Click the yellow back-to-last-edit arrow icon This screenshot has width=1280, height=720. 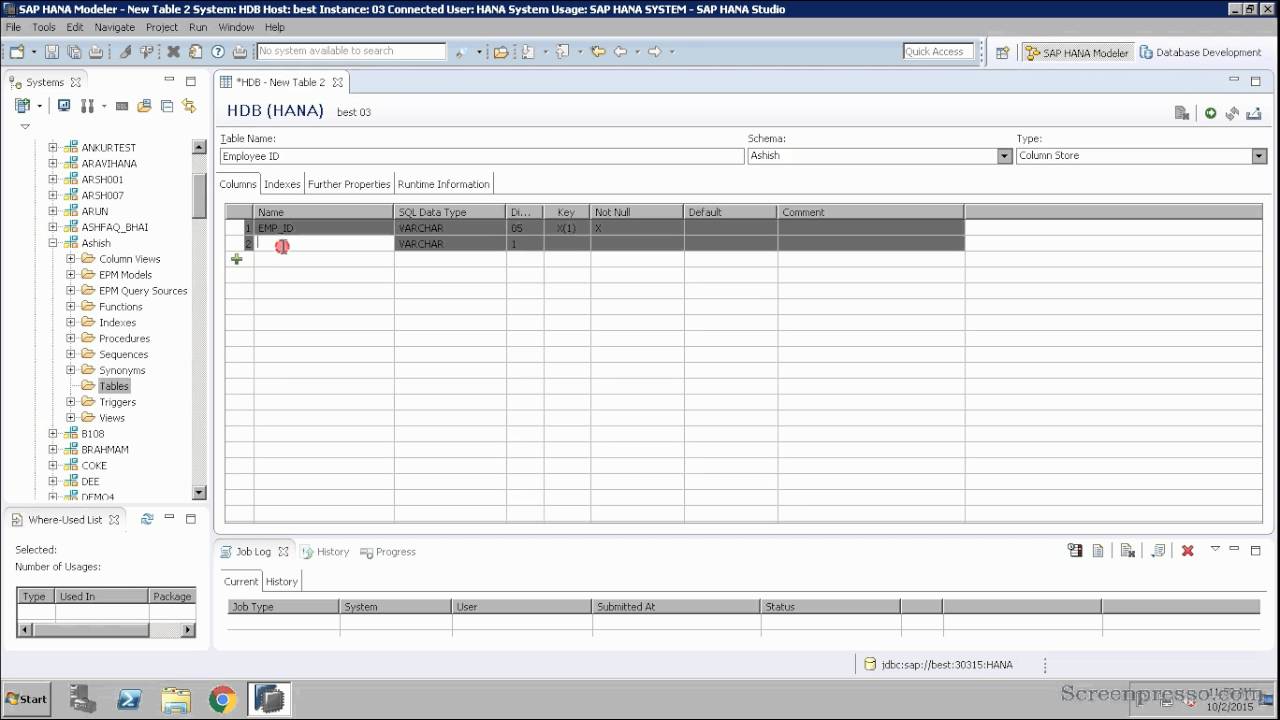point(598,51)
